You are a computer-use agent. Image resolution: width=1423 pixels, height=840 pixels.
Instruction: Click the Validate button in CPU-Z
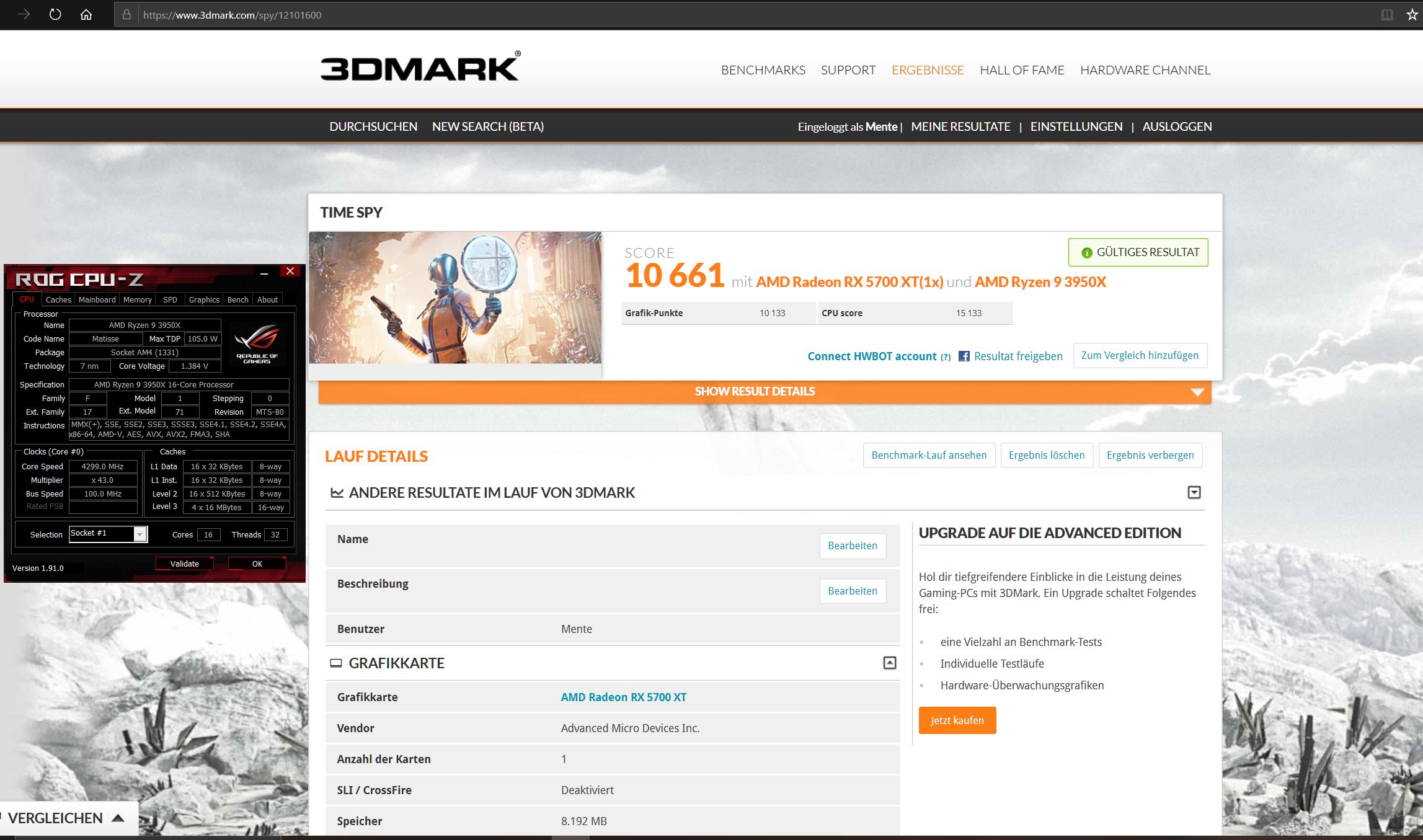tap(184, 564)
